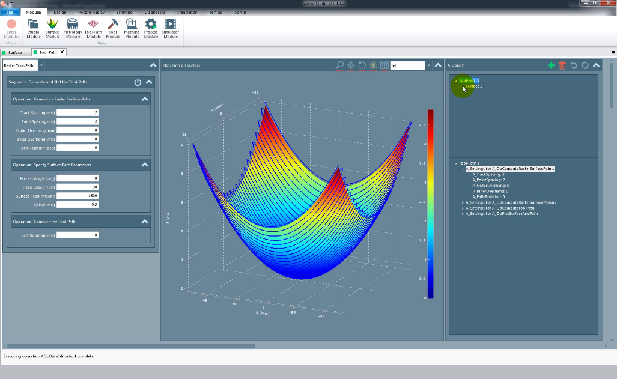Click the status bar message text

48,356
